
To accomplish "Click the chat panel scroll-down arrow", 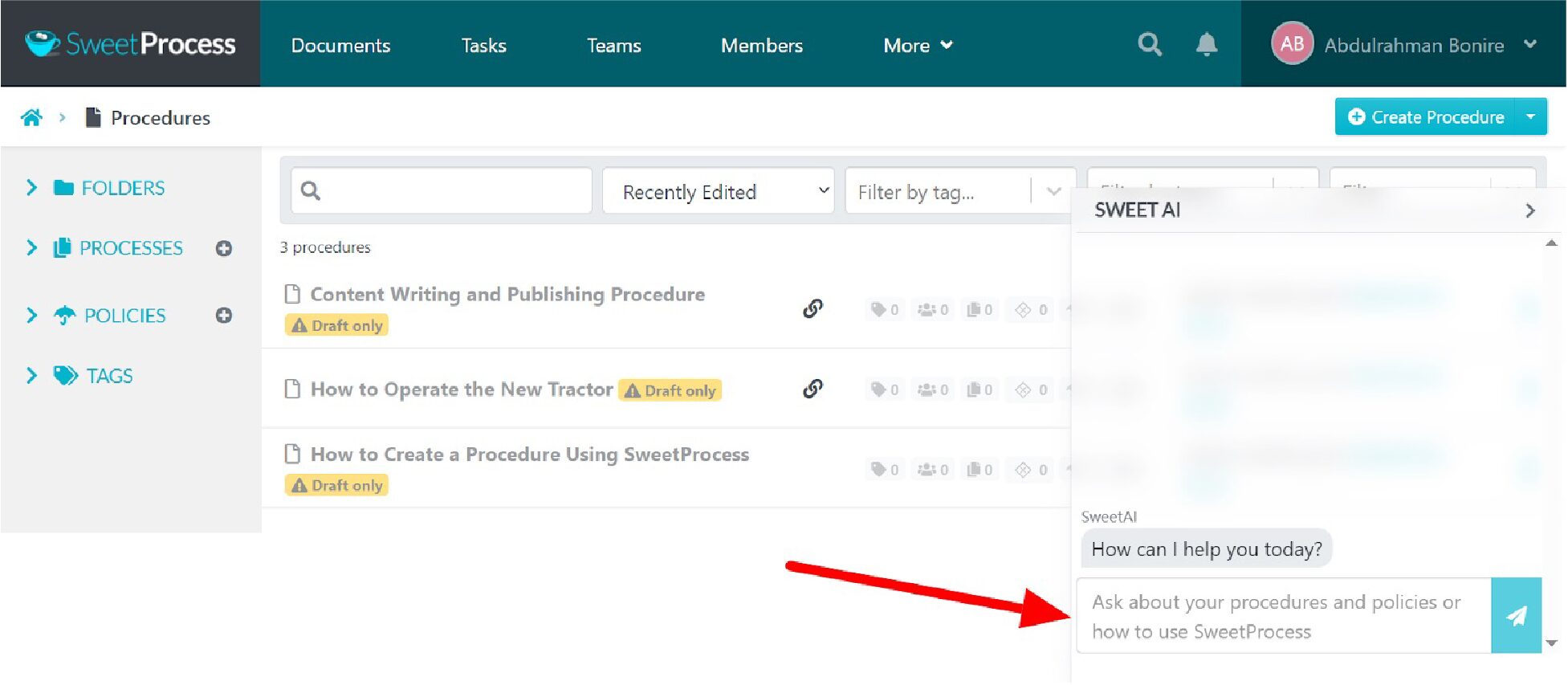I will [x=1551, y=643].
